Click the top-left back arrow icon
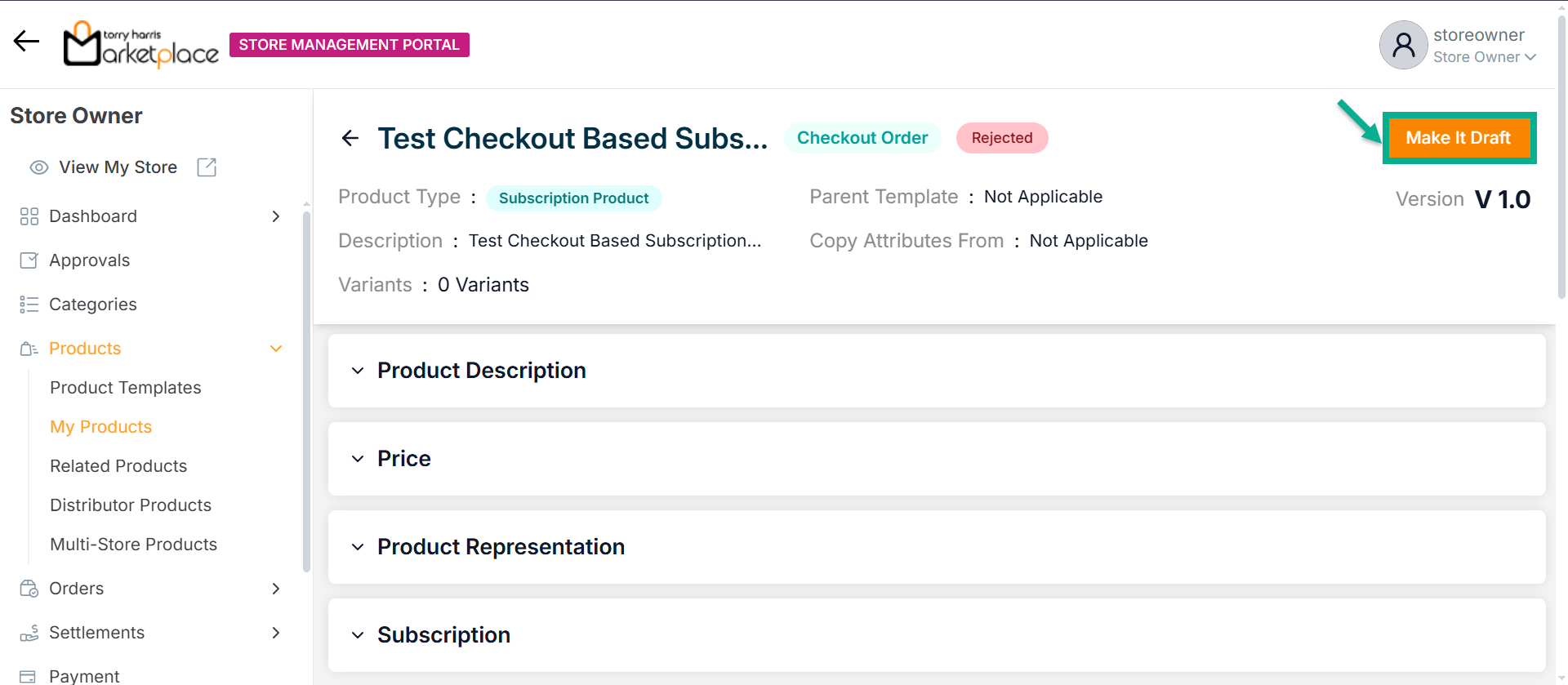Viewport: 1568px width, 685px height. tap(26, 42)
